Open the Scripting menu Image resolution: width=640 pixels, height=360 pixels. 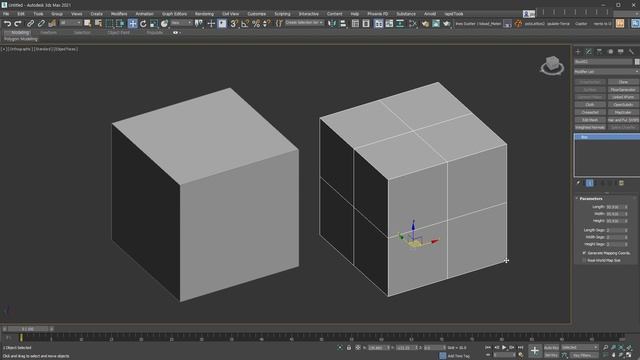(x=282, y=13)
